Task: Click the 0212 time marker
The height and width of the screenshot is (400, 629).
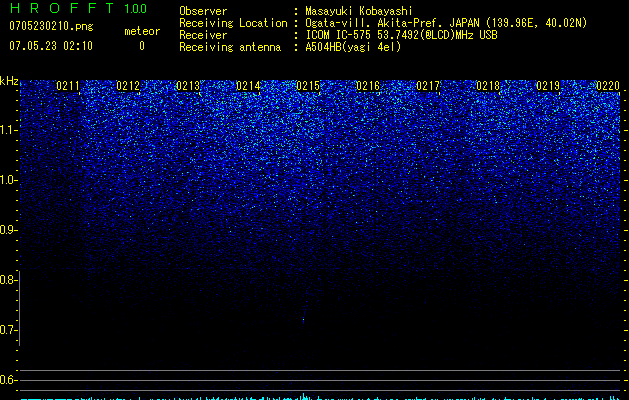Action: [128, 86]
